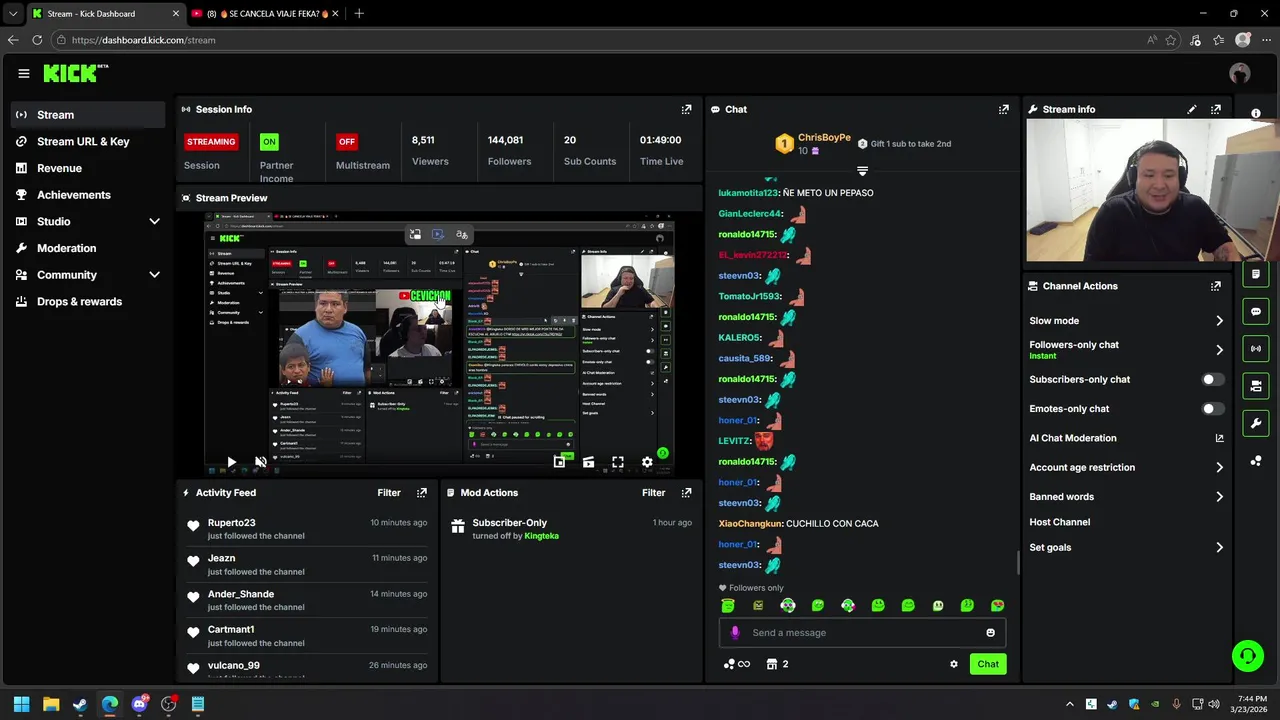Send message with Chat button
This screenshot has height=720, width=1280.
[x=988, y=664]
